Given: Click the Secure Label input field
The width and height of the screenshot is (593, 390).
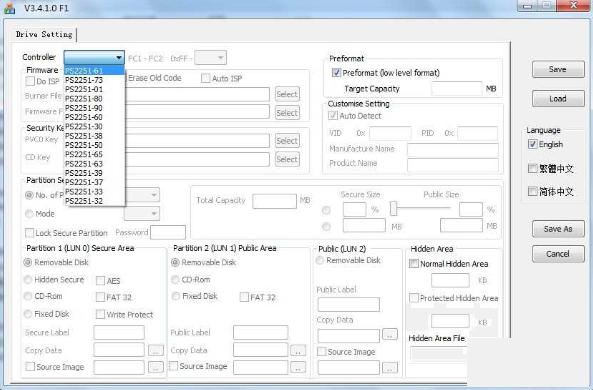Looking at the screenshot, I should (119, 333).
